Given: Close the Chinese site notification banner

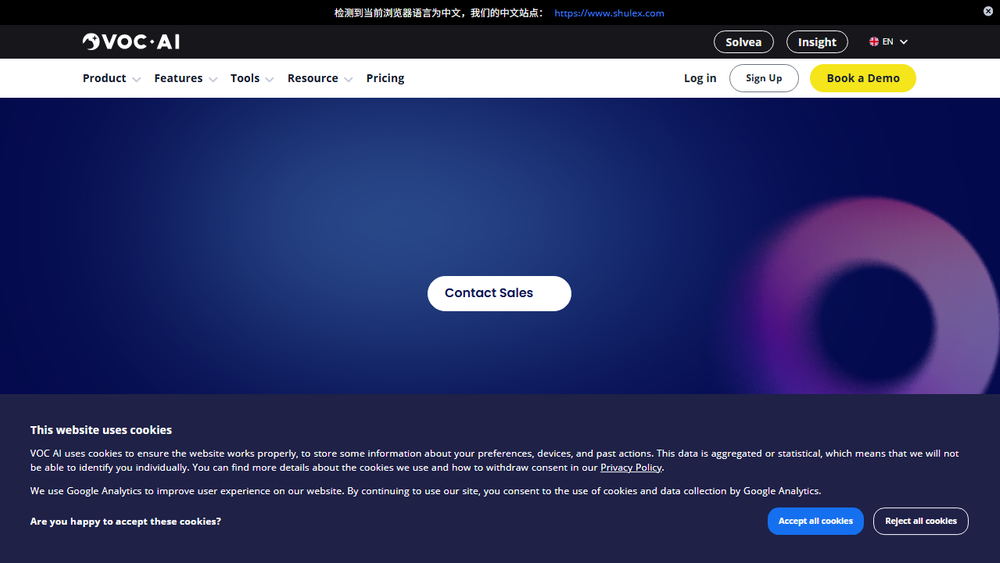Looking at the screenshot, I should coord(988,11).
